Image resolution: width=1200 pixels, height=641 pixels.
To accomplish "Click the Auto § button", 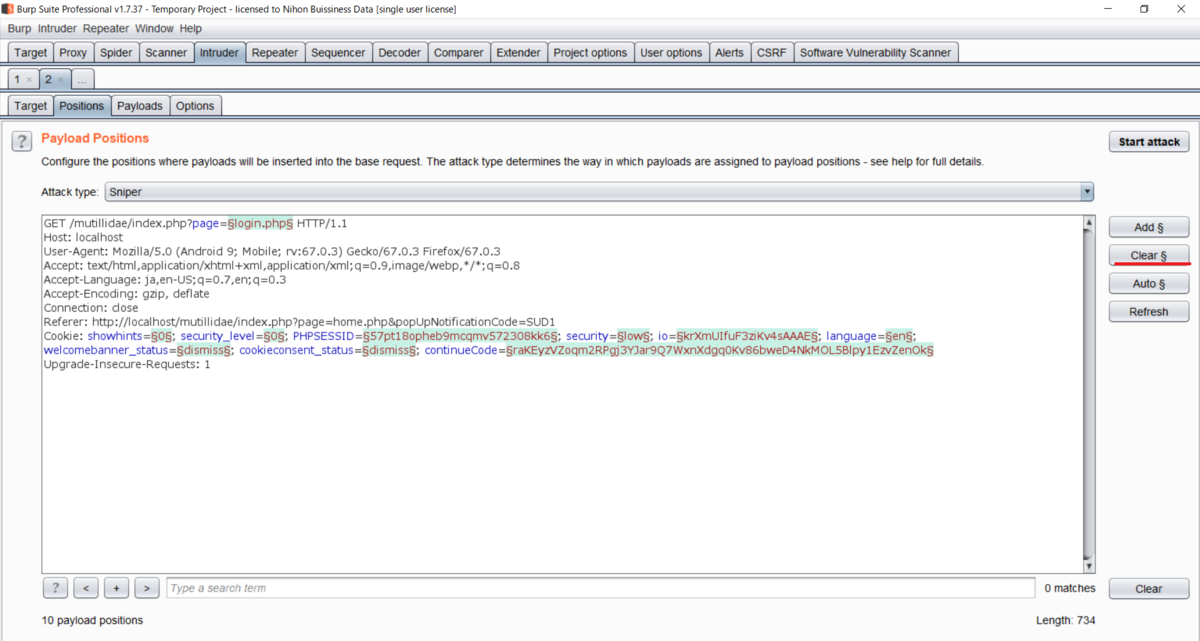I will pos(1149,284).
